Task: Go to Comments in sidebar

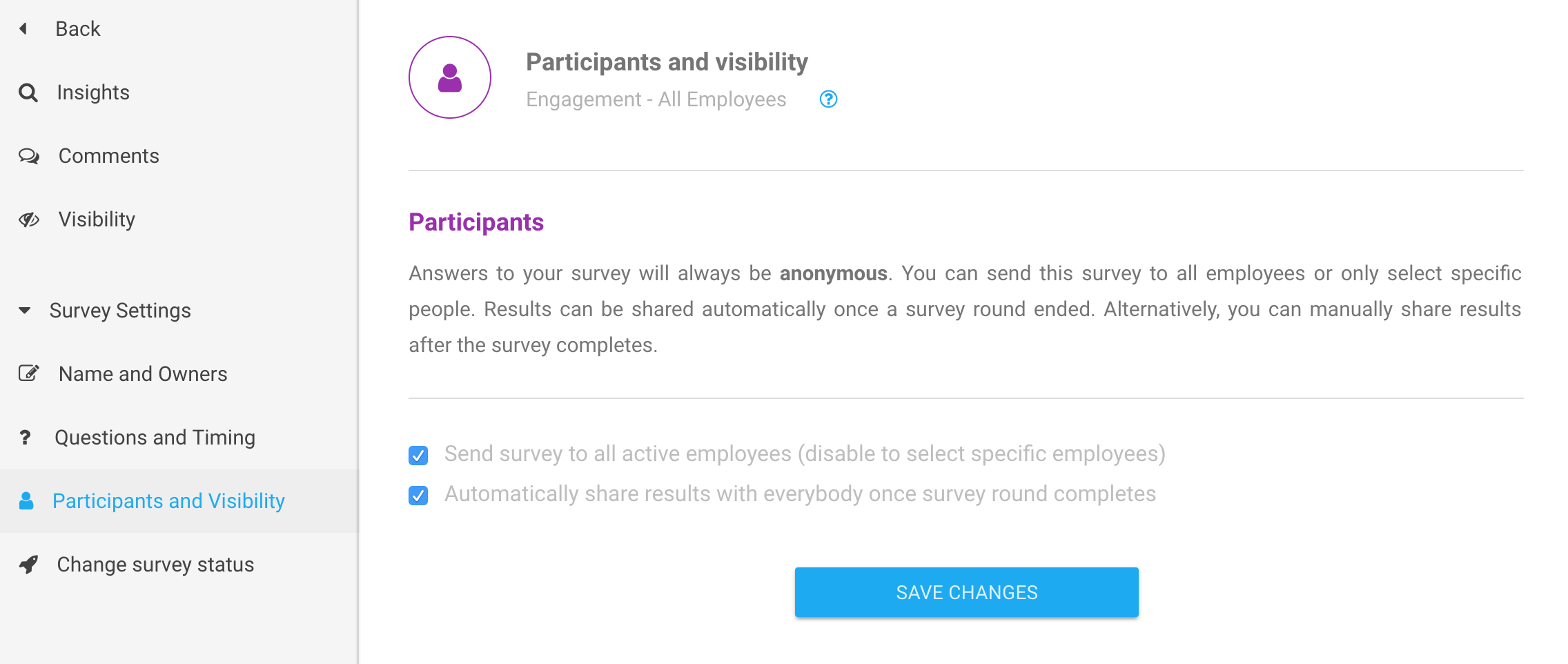Action: pos(109,156)
